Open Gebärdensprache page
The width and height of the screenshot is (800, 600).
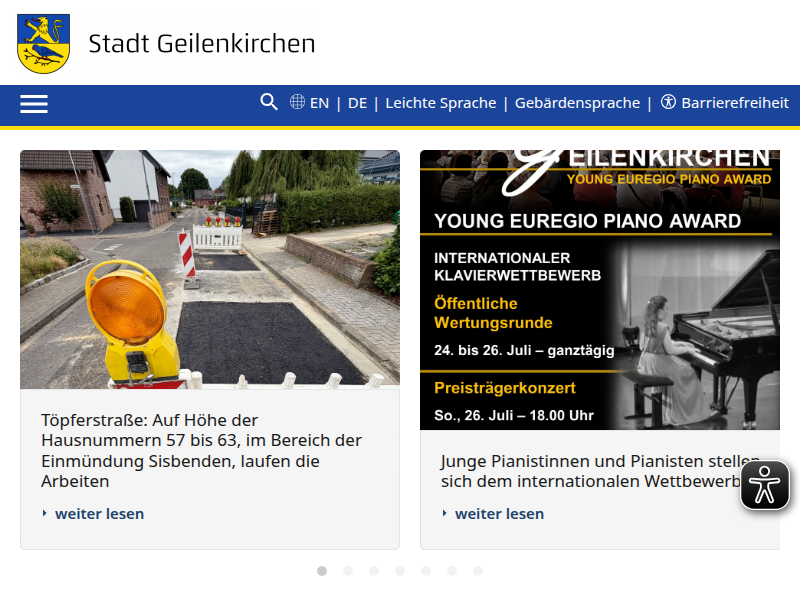pos(577,103)
